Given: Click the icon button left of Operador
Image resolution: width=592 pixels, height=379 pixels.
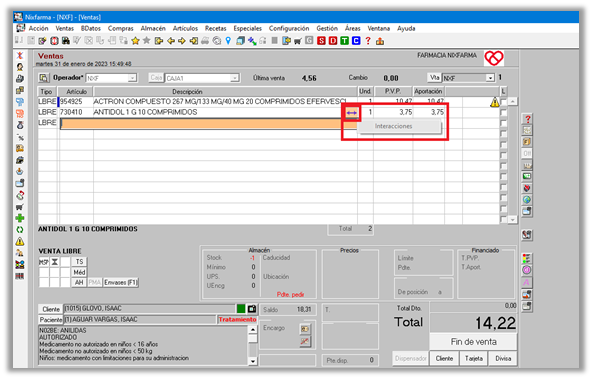Looking at the screenshot, I should [44, 78].
